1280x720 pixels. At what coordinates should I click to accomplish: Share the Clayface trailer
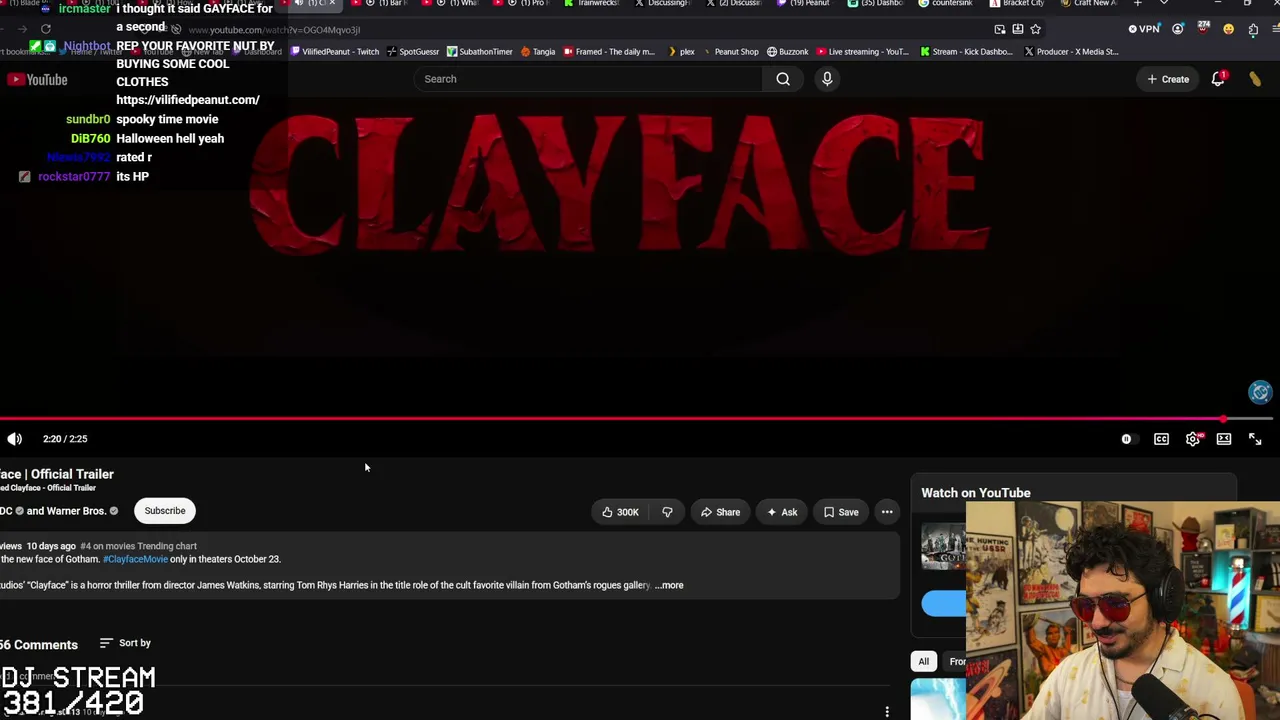tap(720, 512)
